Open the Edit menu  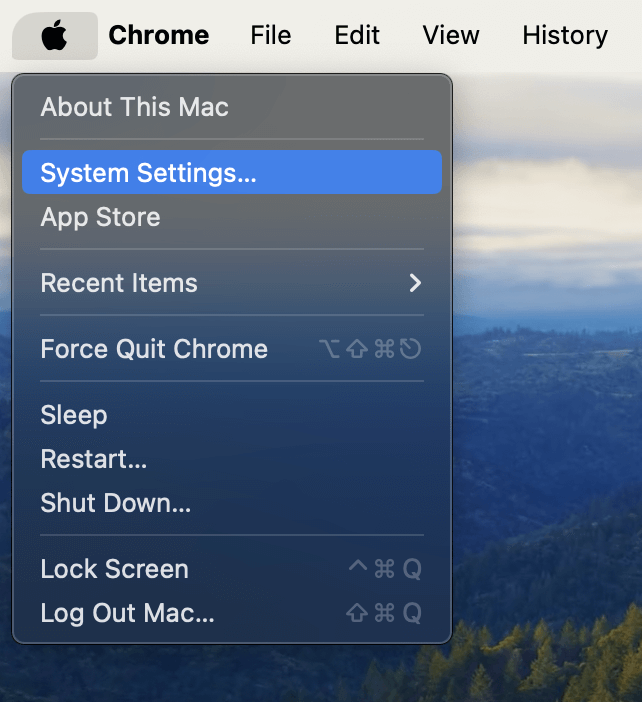pos(357,36)
